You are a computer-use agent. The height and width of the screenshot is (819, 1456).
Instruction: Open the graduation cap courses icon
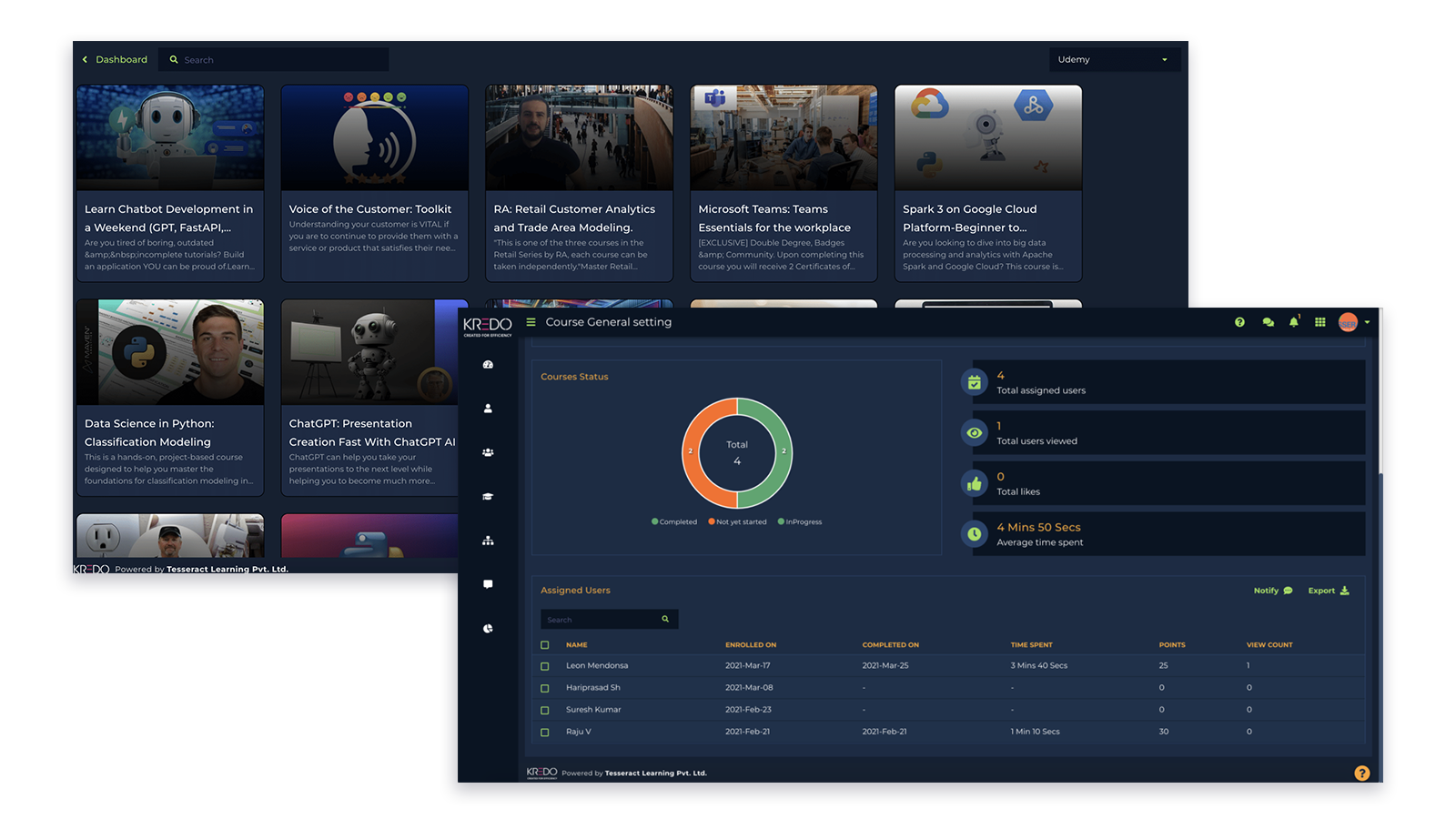coord(488,497)
